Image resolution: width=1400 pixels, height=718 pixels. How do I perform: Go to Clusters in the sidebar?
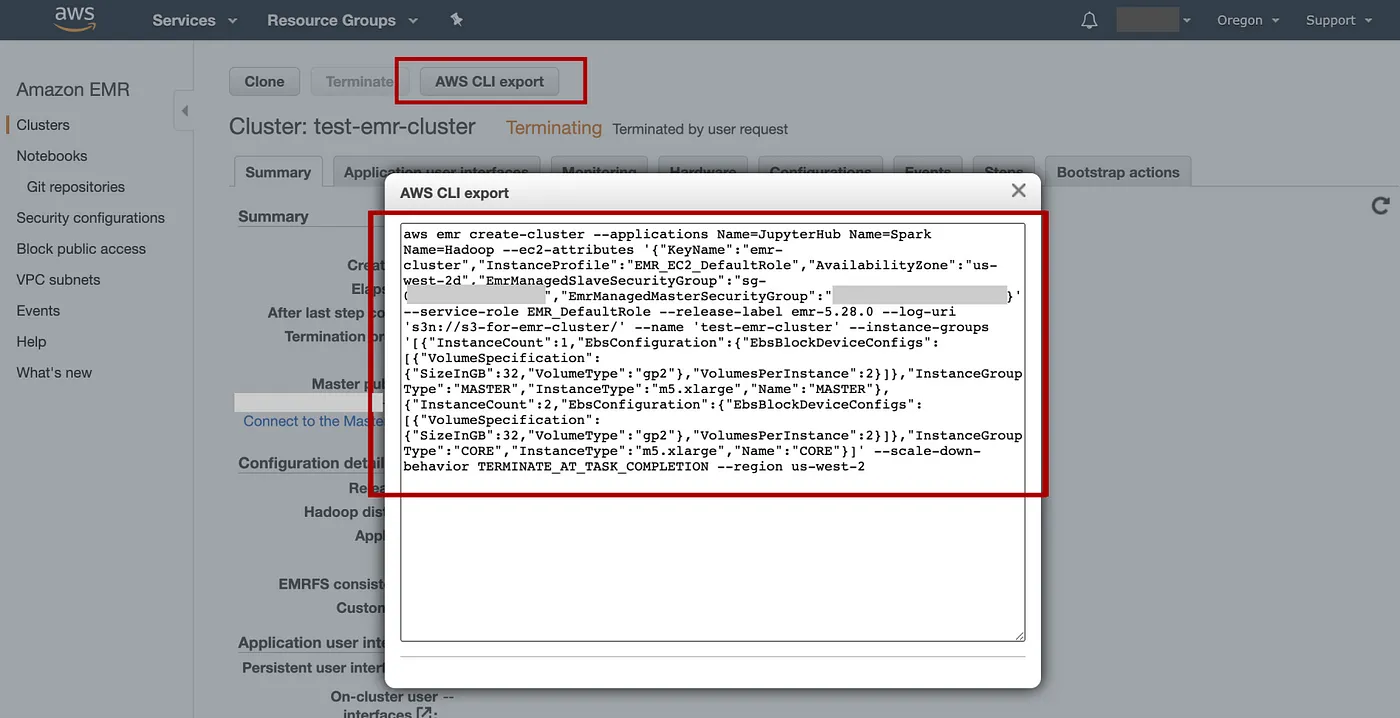[x=43, y=125]
